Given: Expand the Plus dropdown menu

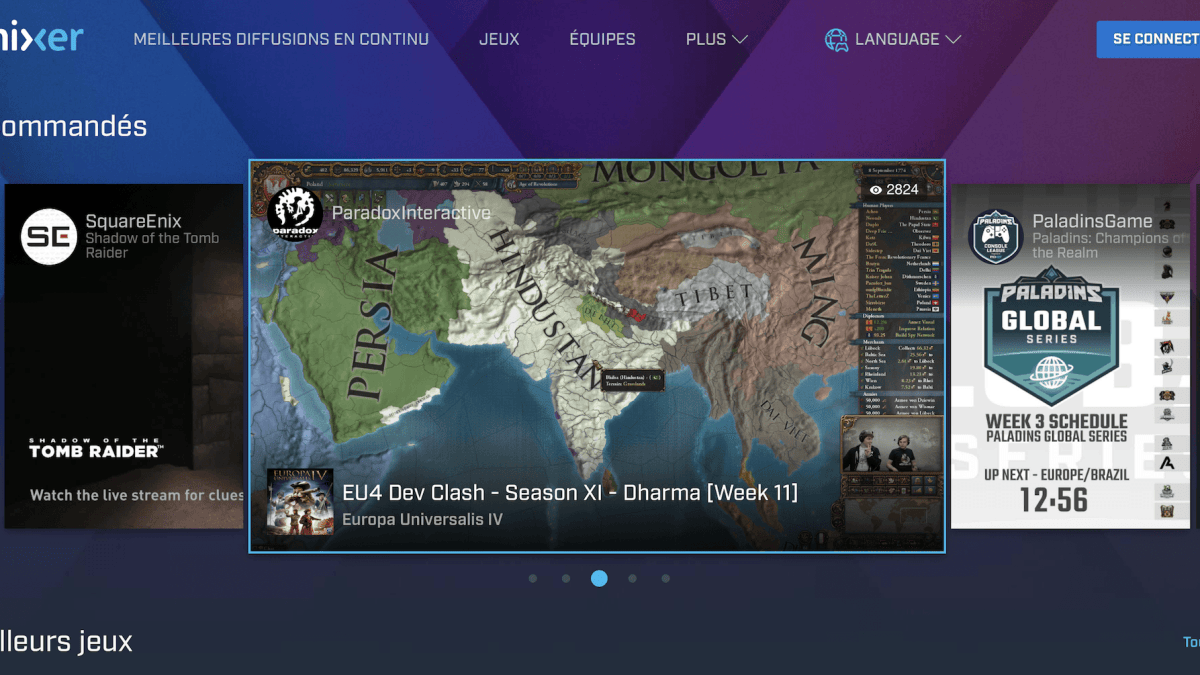Looking at the screenshot, I should point(717,39).
